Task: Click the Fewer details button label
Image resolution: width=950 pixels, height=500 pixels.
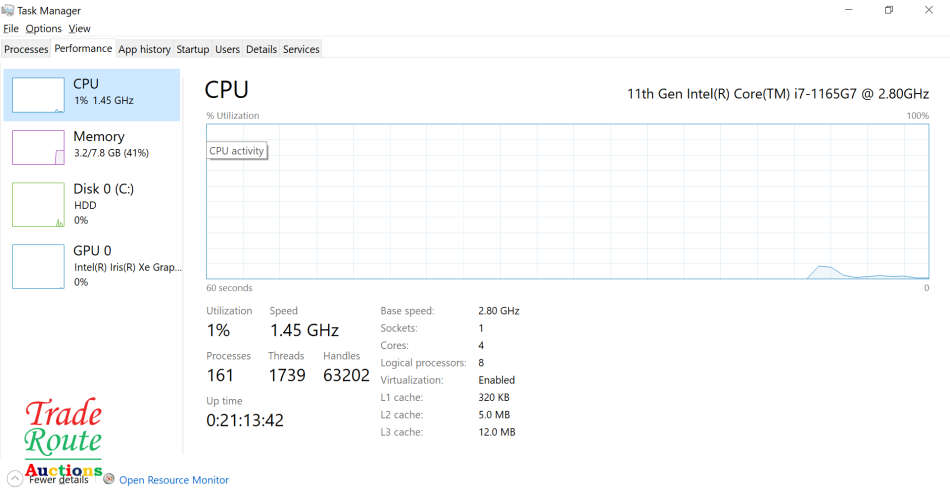Action: (58, 480)
